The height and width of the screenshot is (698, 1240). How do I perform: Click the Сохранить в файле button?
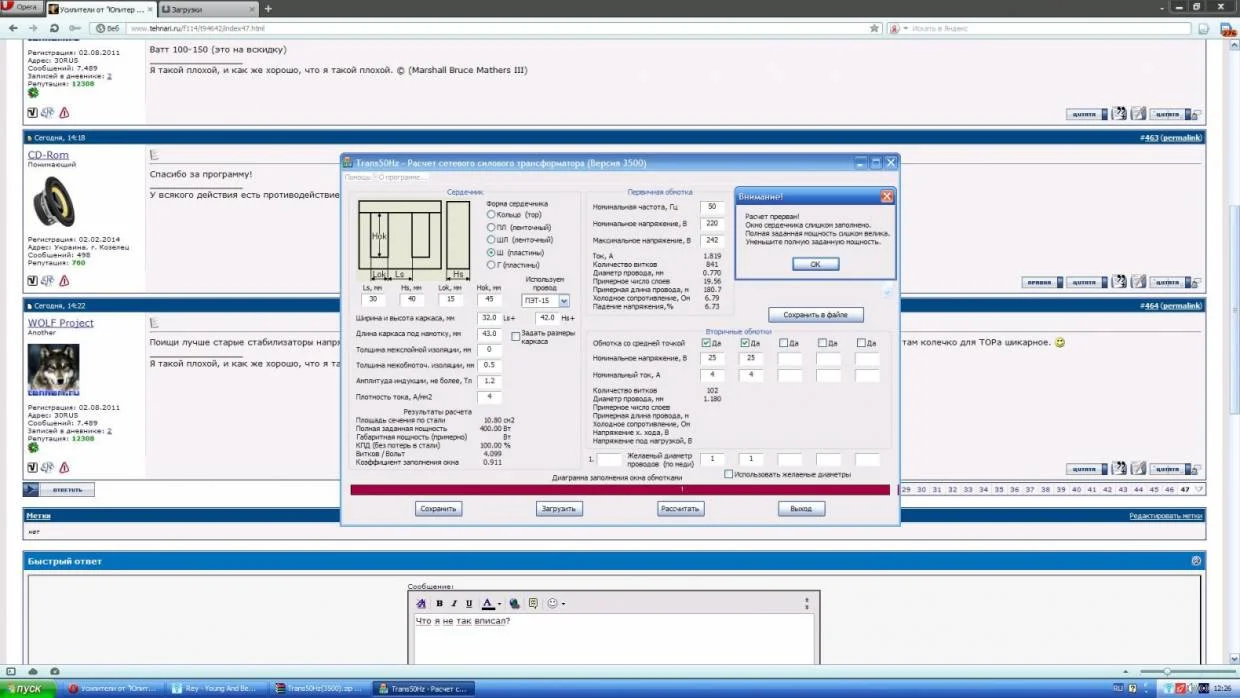[x=815, y=314]
